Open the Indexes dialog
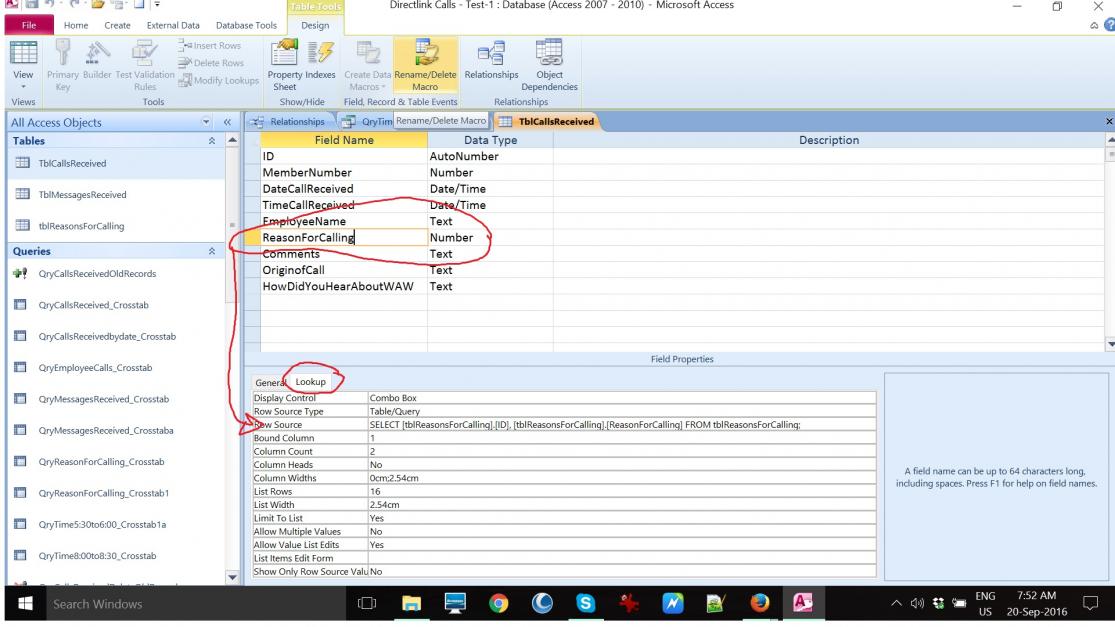Screen dimensions: 1115x627 [x=320, y=60]
